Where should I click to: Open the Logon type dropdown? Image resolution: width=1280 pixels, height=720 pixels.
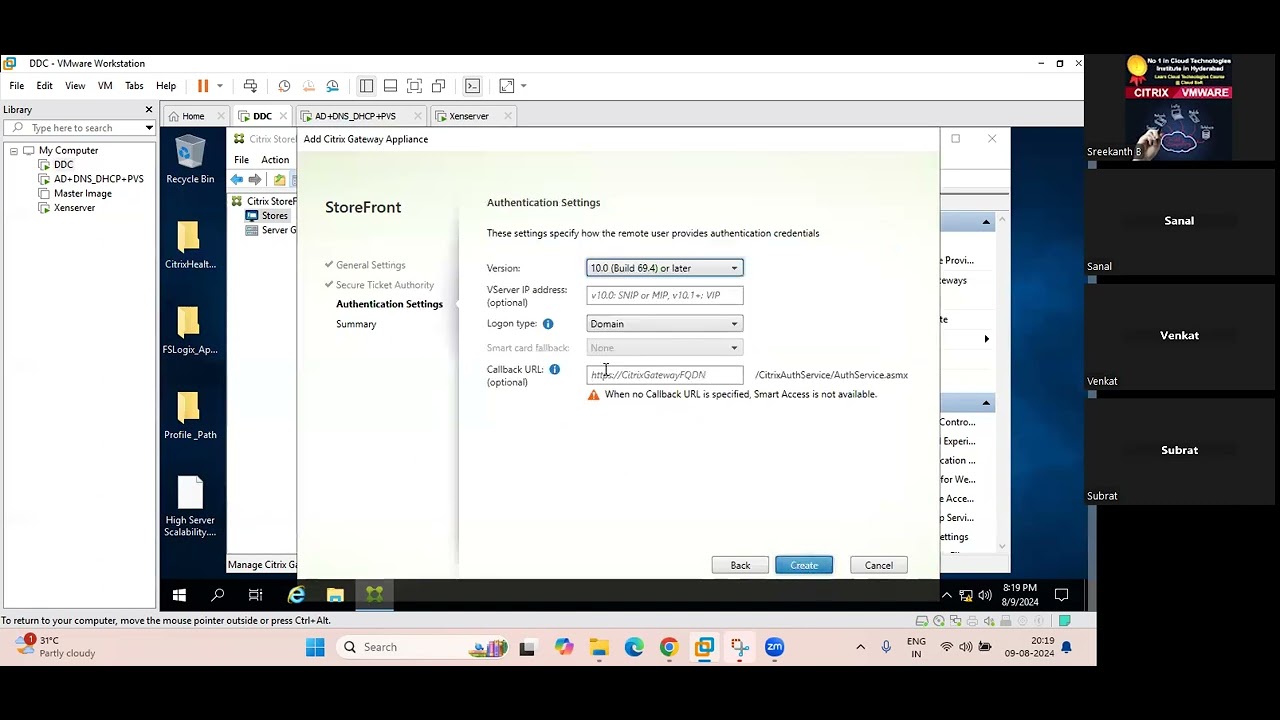point(665,324)
